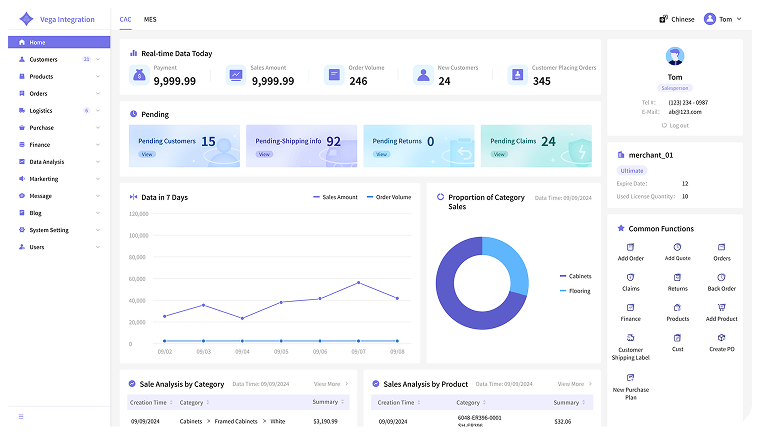Click Tom's profile picture in profile card
760x434 pixels.
click(675, 56)
